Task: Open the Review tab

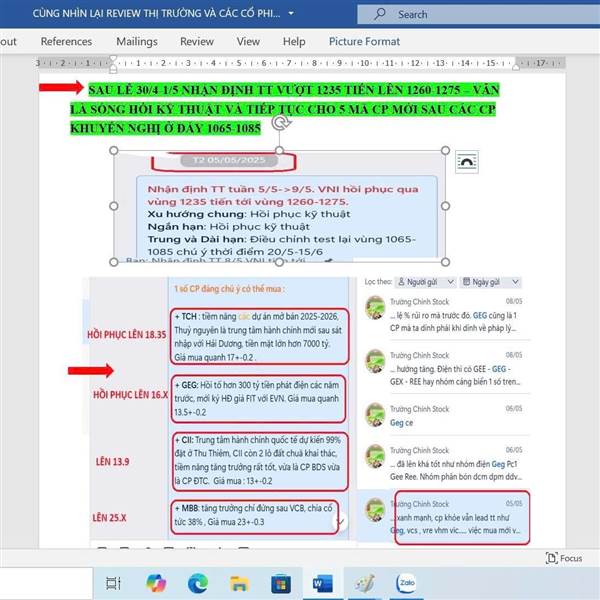Action: 197,41
